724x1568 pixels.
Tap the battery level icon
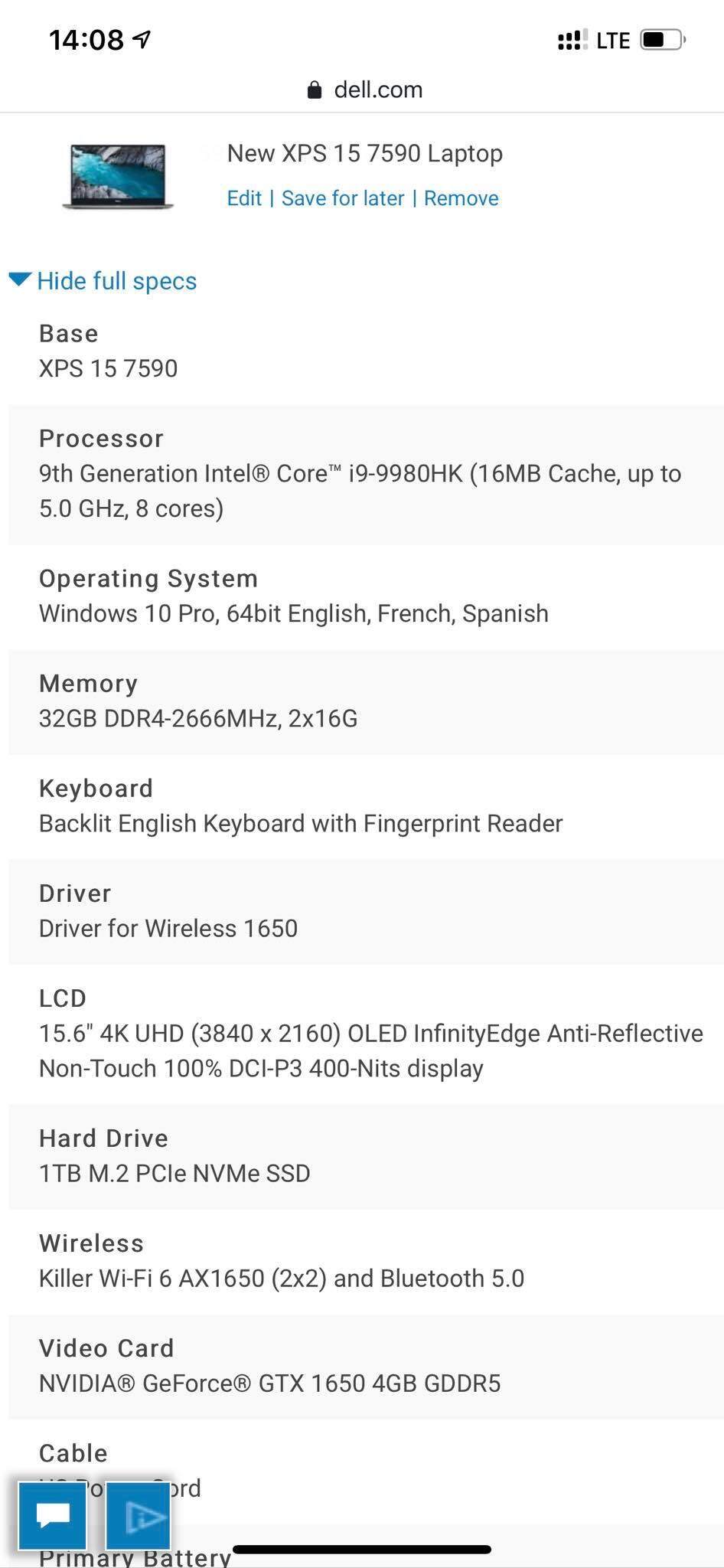pyautogui.click(x=662, y=40)
